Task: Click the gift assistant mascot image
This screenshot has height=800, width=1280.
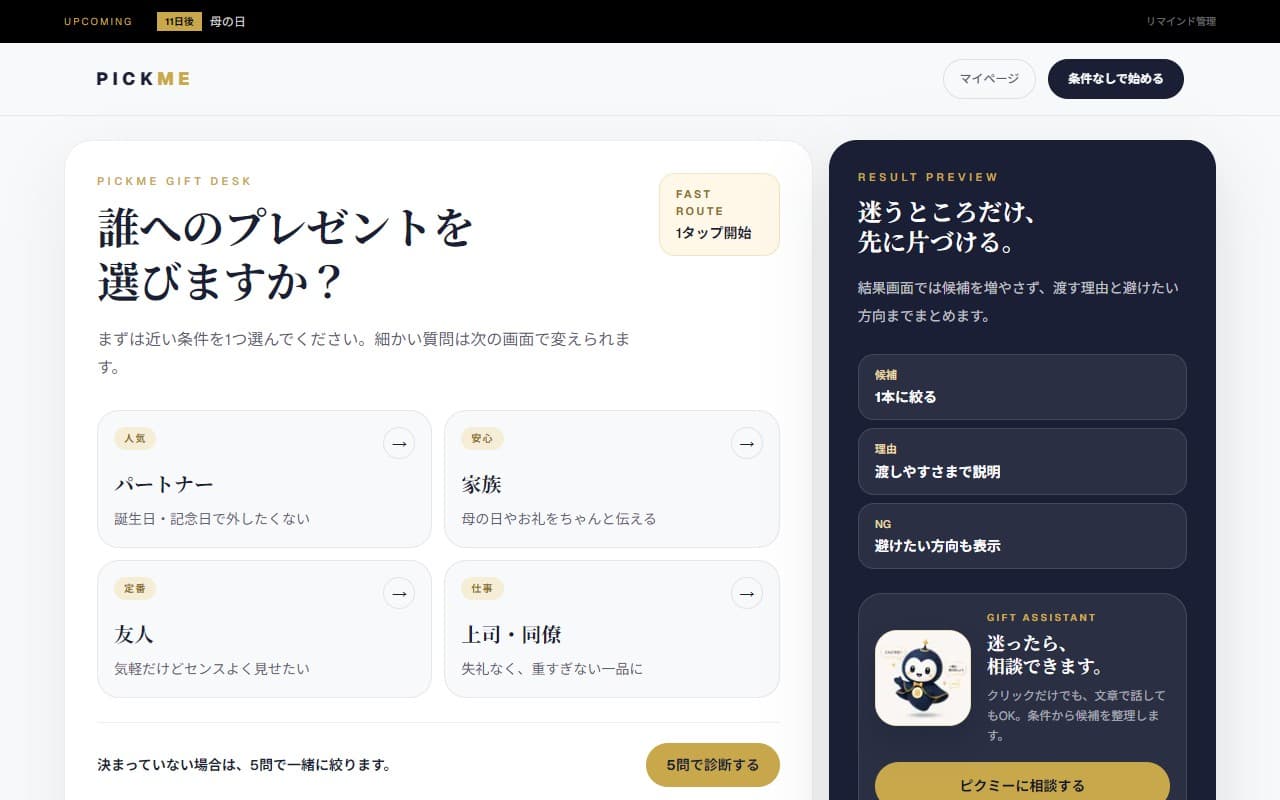Action: tap(923, 678)
